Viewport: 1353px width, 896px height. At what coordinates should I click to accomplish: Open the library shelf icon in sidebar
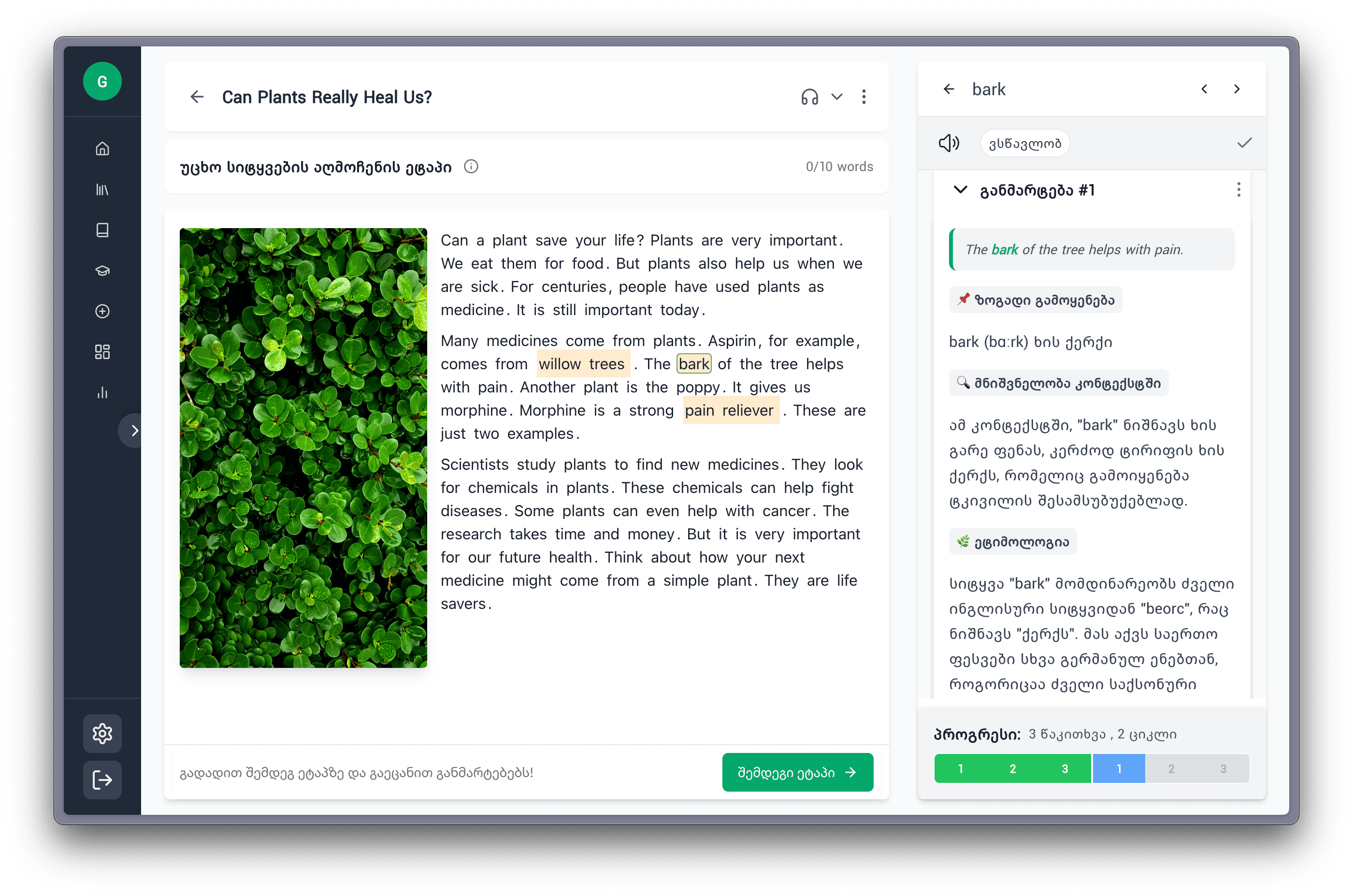point(102,189)
